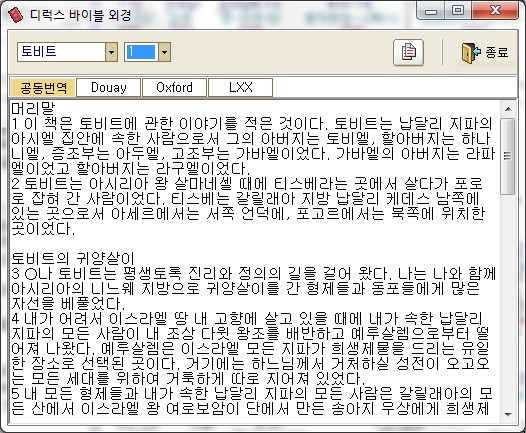
Task: Select the highlighted chapter number field
Action: [x=141, y=52]
